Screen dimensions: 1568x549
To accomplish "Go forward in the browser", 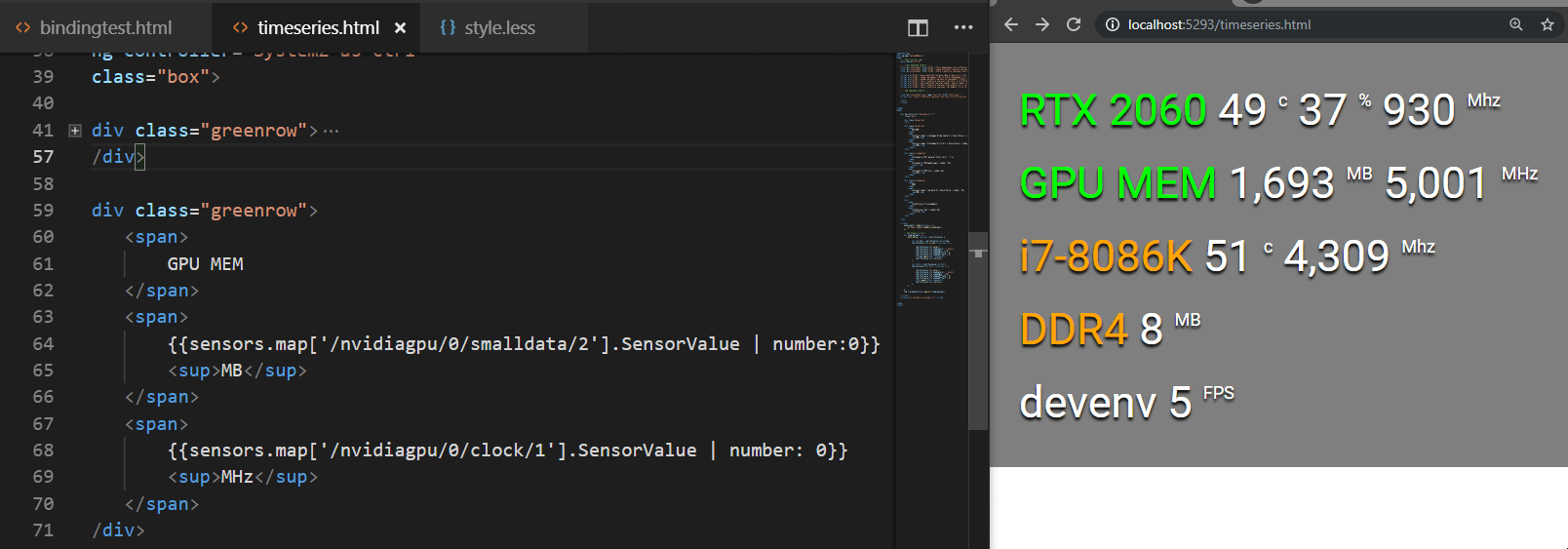I will click(x=1042, y=24).
